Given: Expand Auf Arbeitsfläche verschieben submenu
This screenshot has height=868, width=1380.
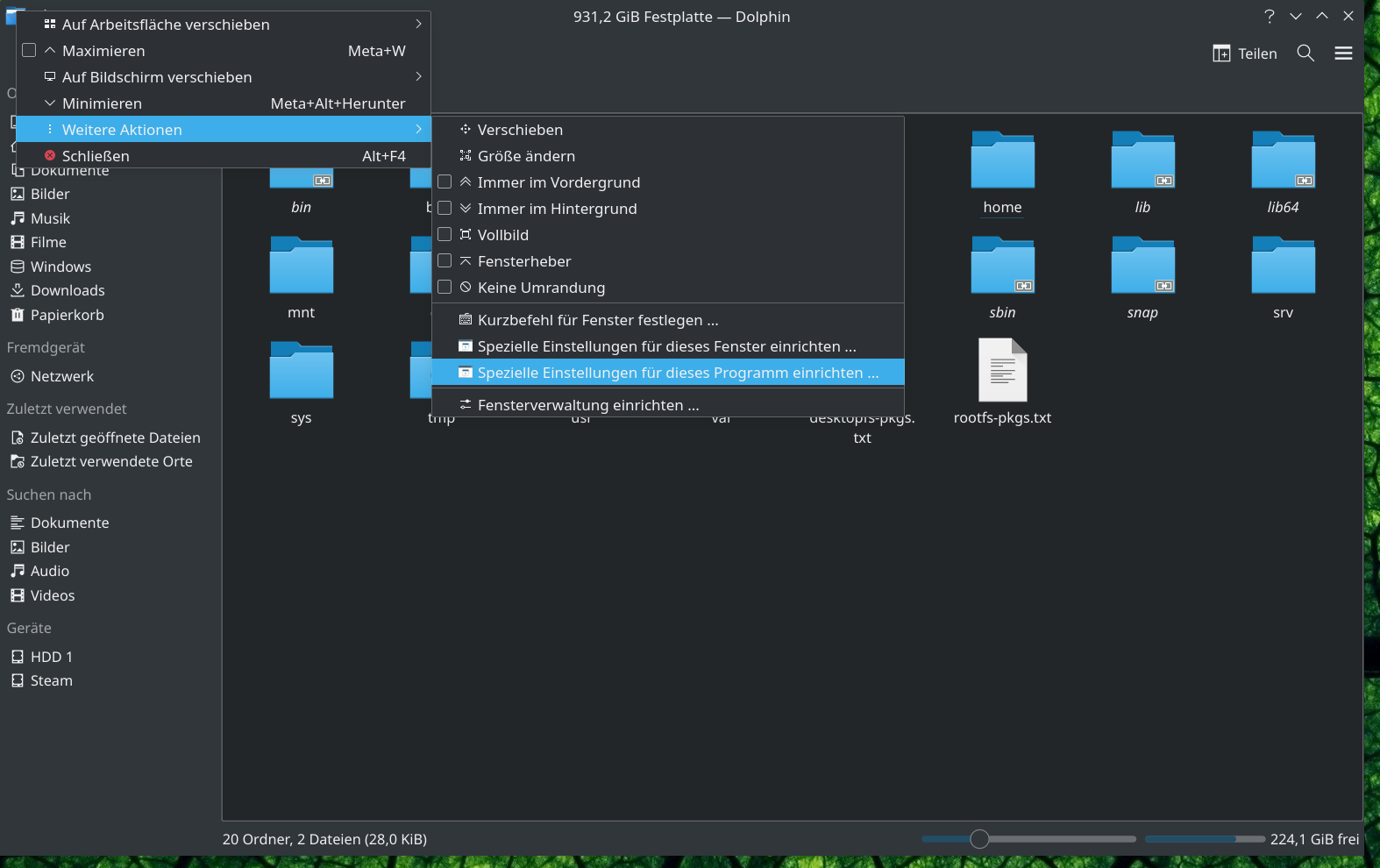Looking at the screenshot, I should click(x=224, y=25).
